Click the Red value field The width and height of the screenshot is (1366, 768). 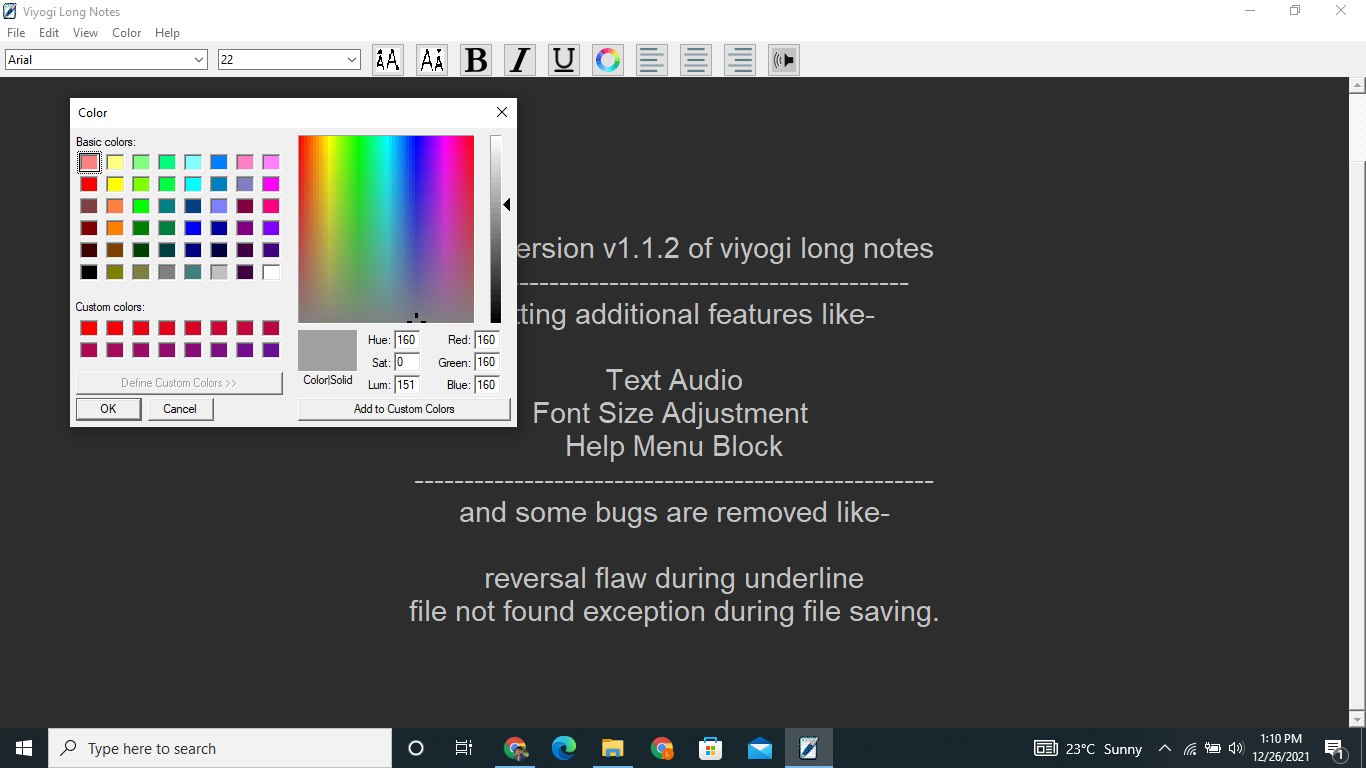pos(487,340)
